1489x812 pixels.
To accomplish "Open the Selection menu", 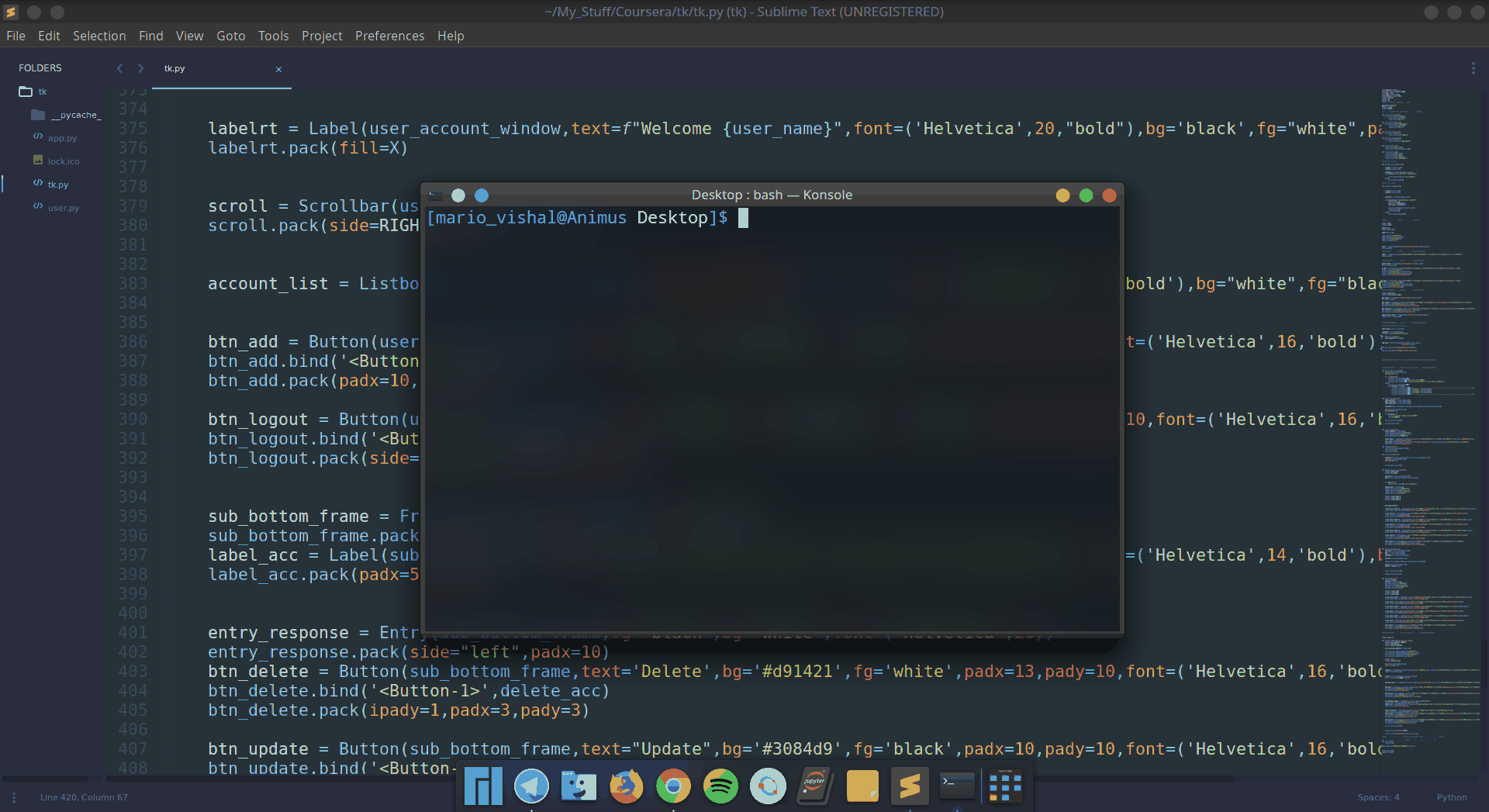I will (x=99, y=36).
